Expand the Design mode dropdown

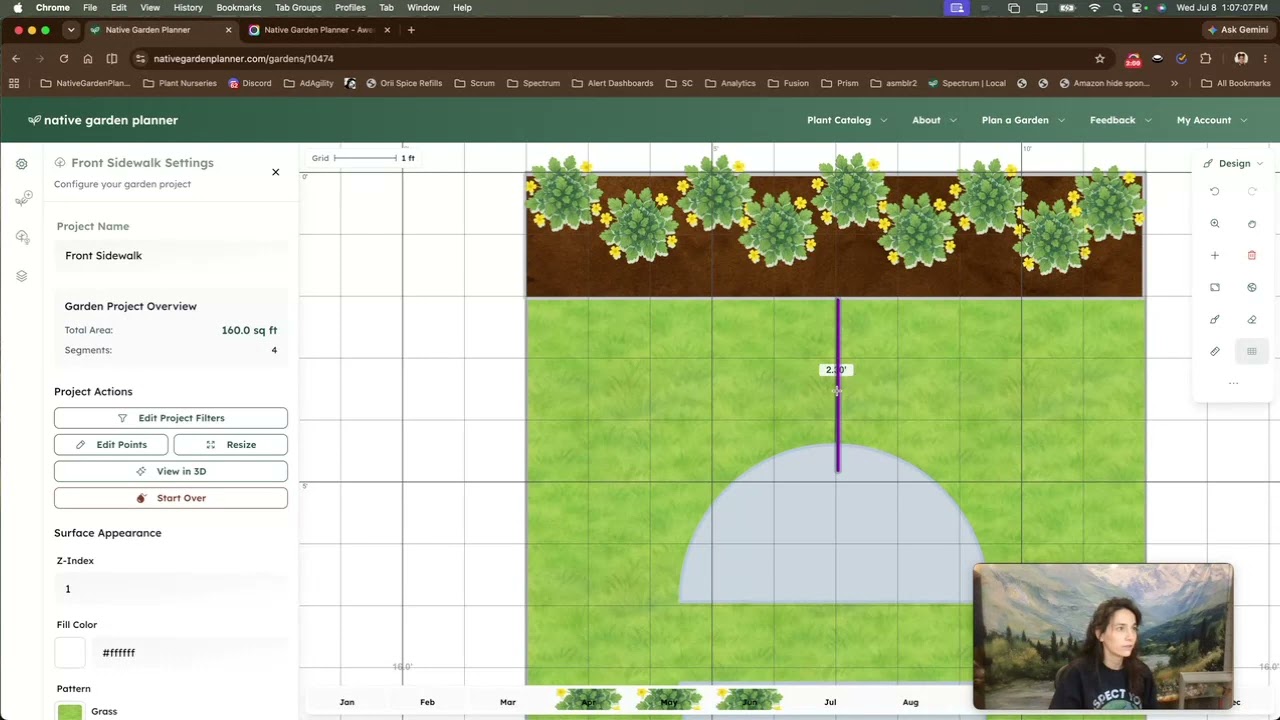click(x=1234, y=163)
